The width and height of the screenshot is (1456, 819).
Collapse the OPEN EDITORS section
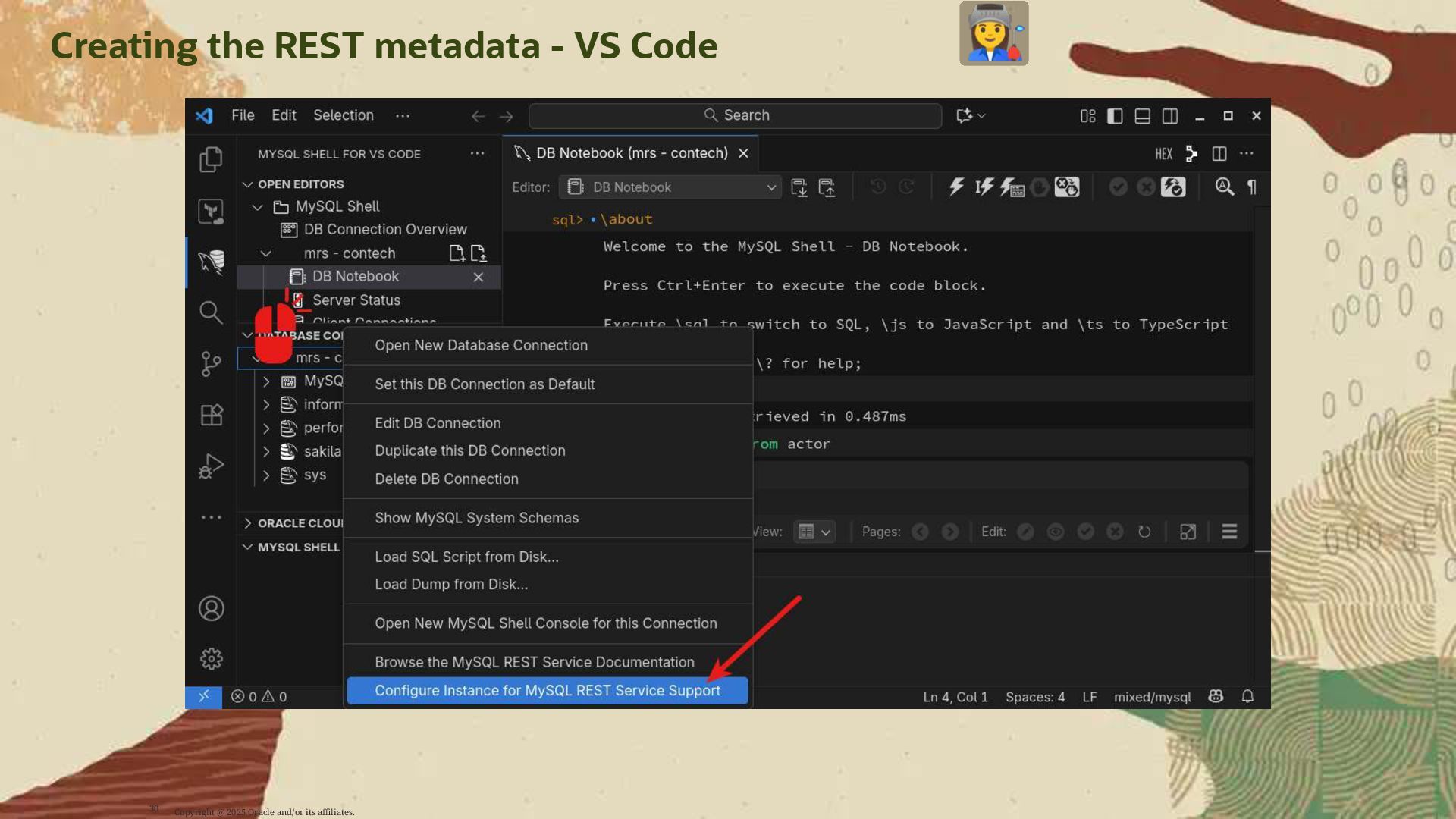click(248, 184)
